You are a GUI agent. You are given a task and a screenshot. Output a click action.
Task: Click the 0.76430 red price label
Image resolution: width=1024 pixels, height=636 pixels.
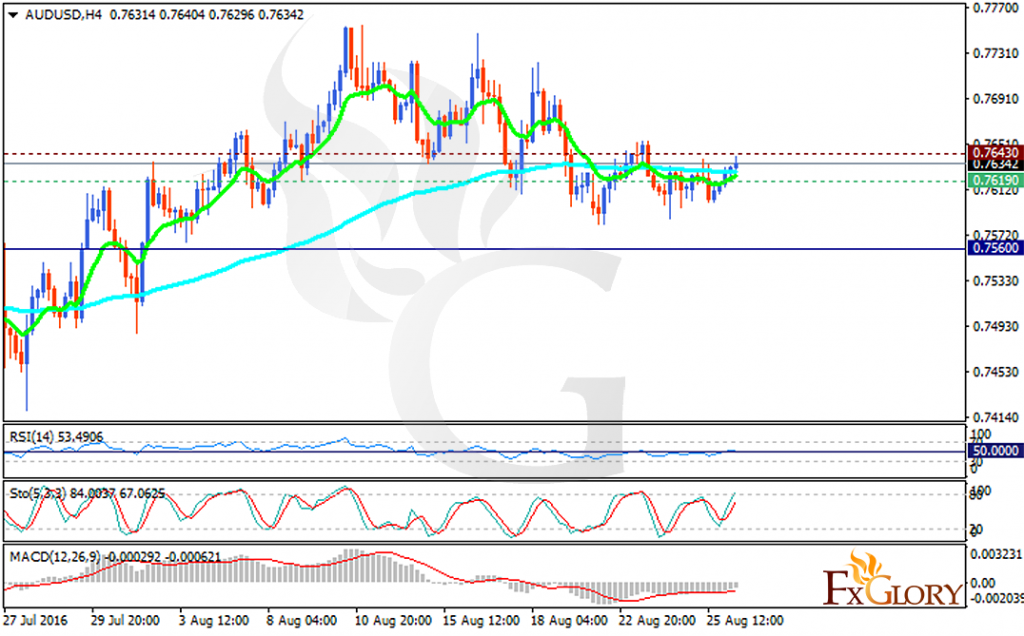click(x=995, y=153)
